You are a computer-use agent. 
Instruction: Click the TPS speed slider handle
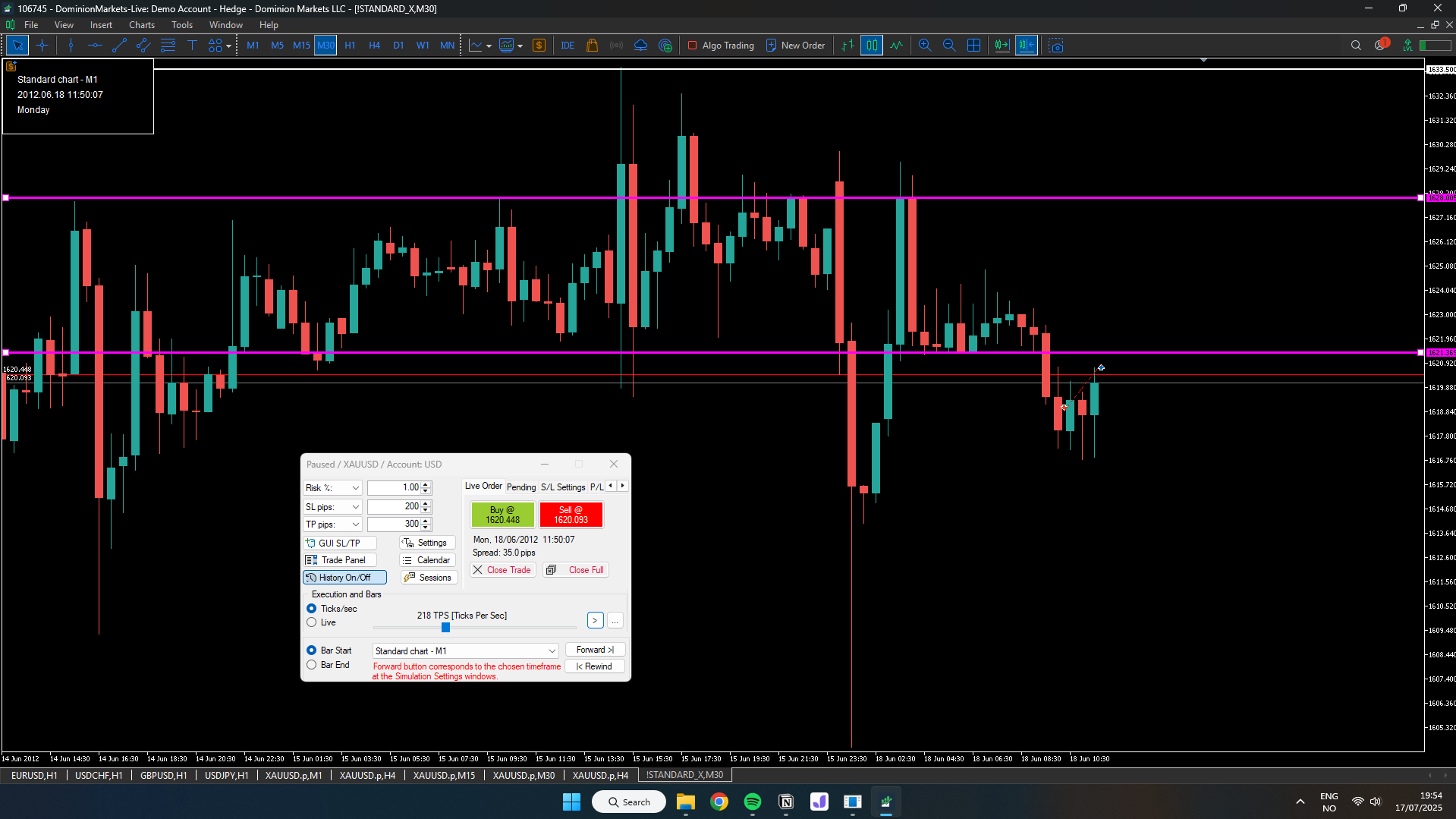tap(445, 628)
